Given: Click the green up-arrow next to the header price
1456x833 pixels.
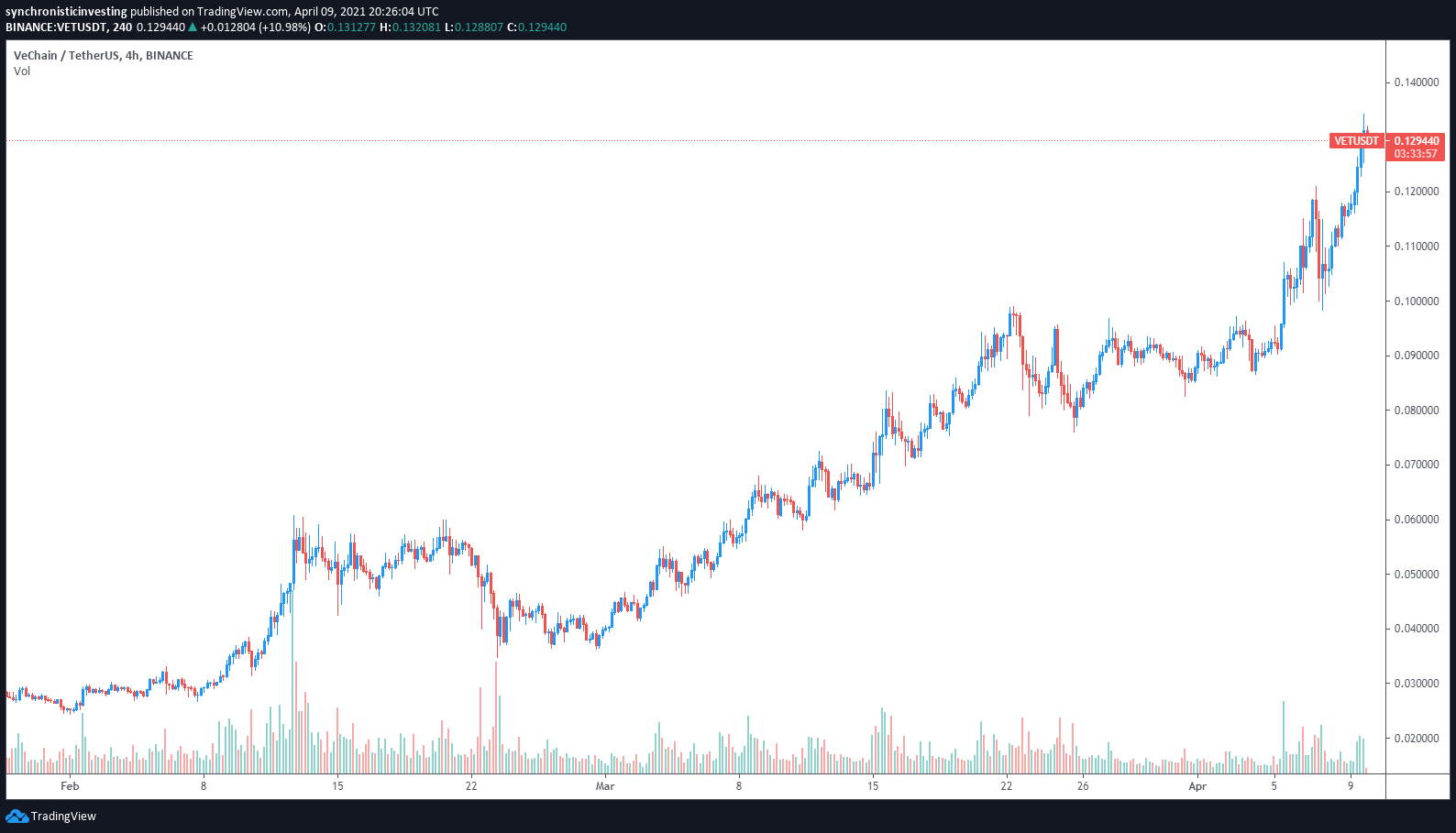Looking at the screenshot, I should coord(193,27).
